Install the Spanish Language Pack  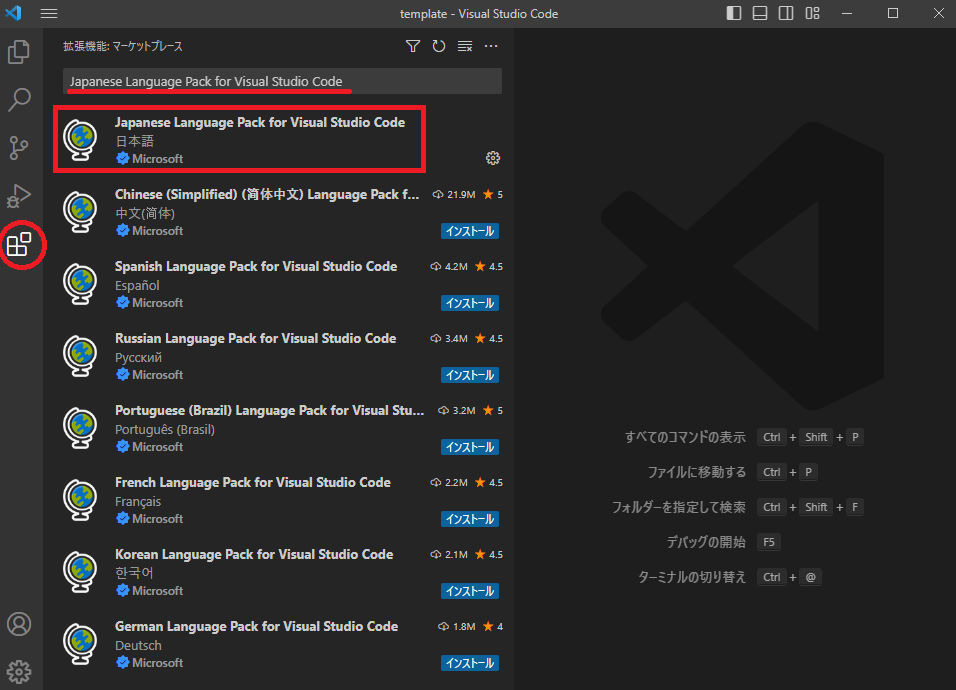tap(469, 303)
